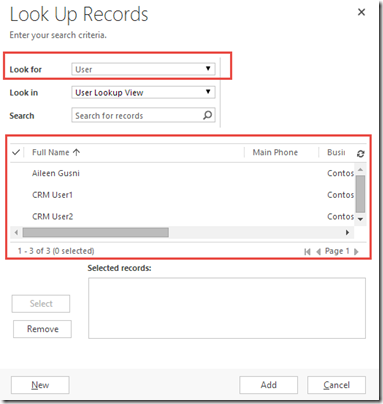The height and width of the screenshot is (404, 383).
Task: Click the Remove button
Action: click(42, 329)
